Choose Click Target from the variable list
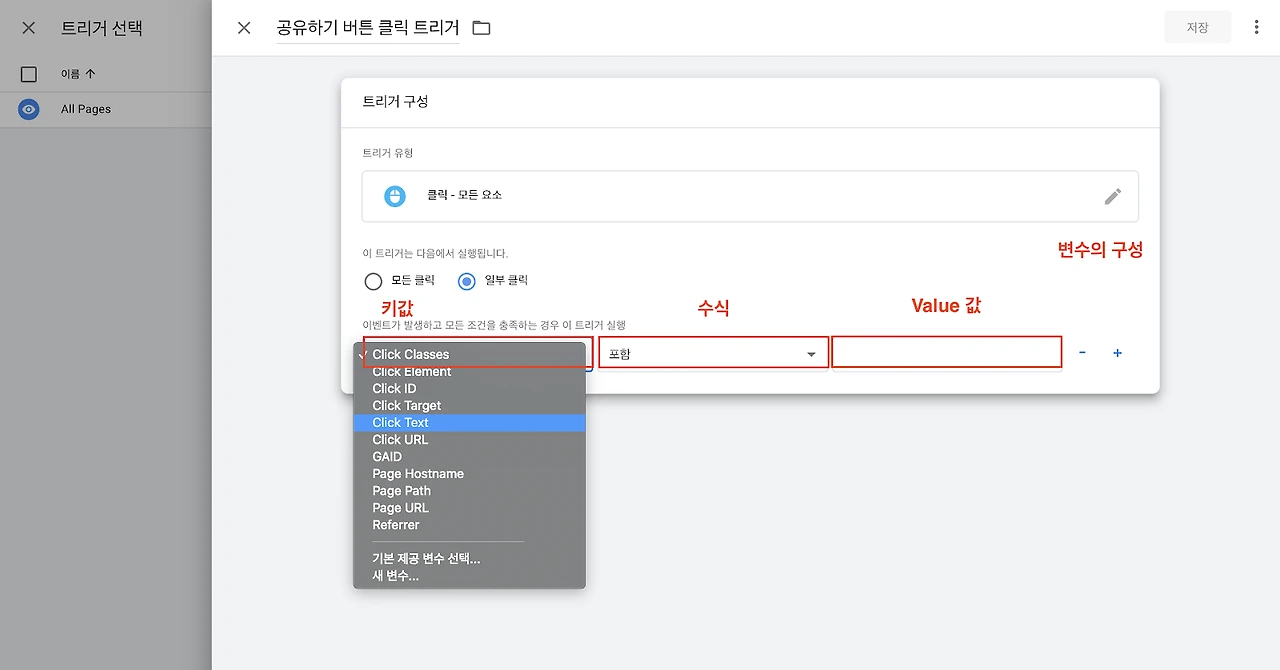Viewport: 1280px width, 670px height. point(469,406)
